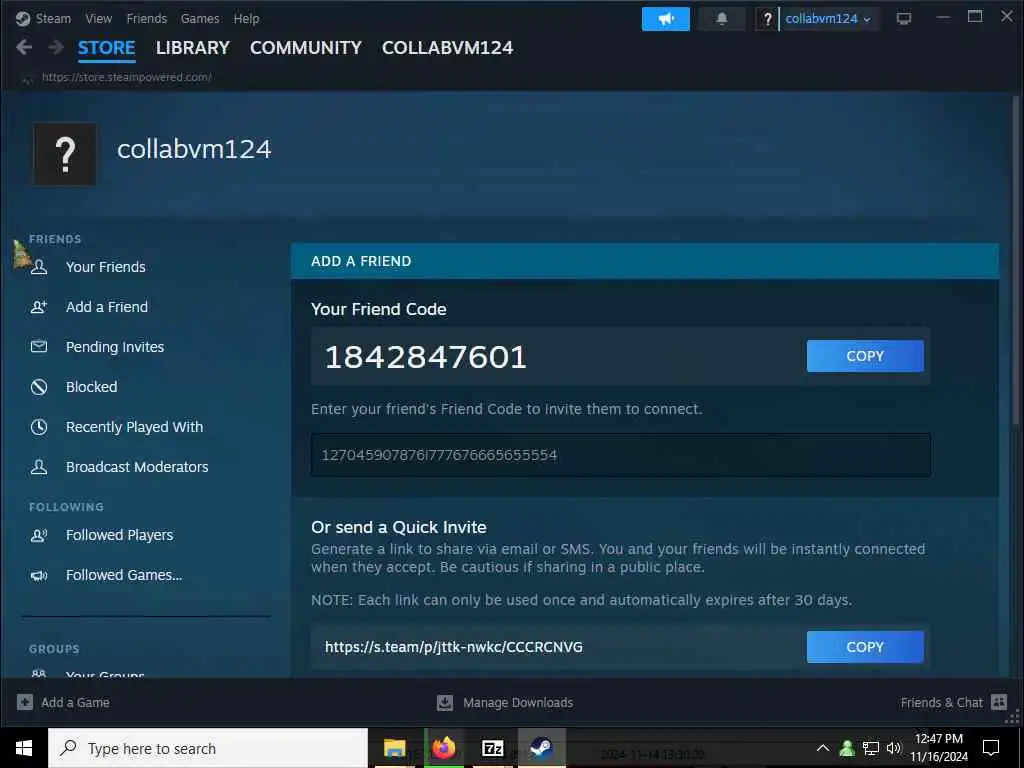Click the Friends & Chat grid icon
Screen dimensions: 1024x768
[999, 702]
